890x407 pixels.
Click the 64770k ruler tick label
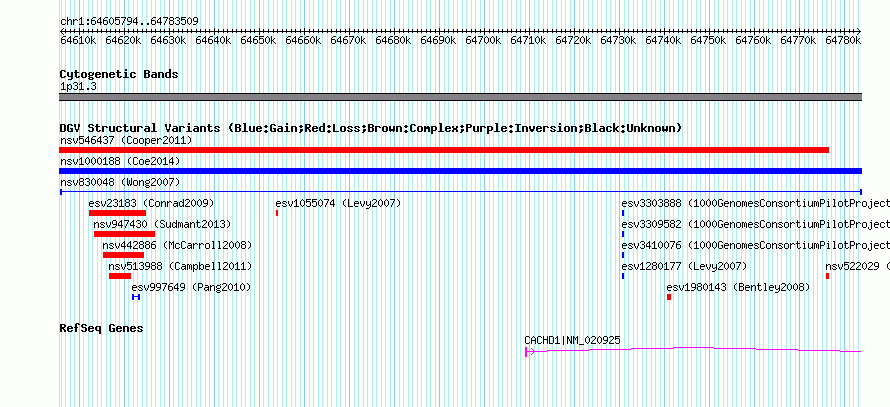(798, 40)
